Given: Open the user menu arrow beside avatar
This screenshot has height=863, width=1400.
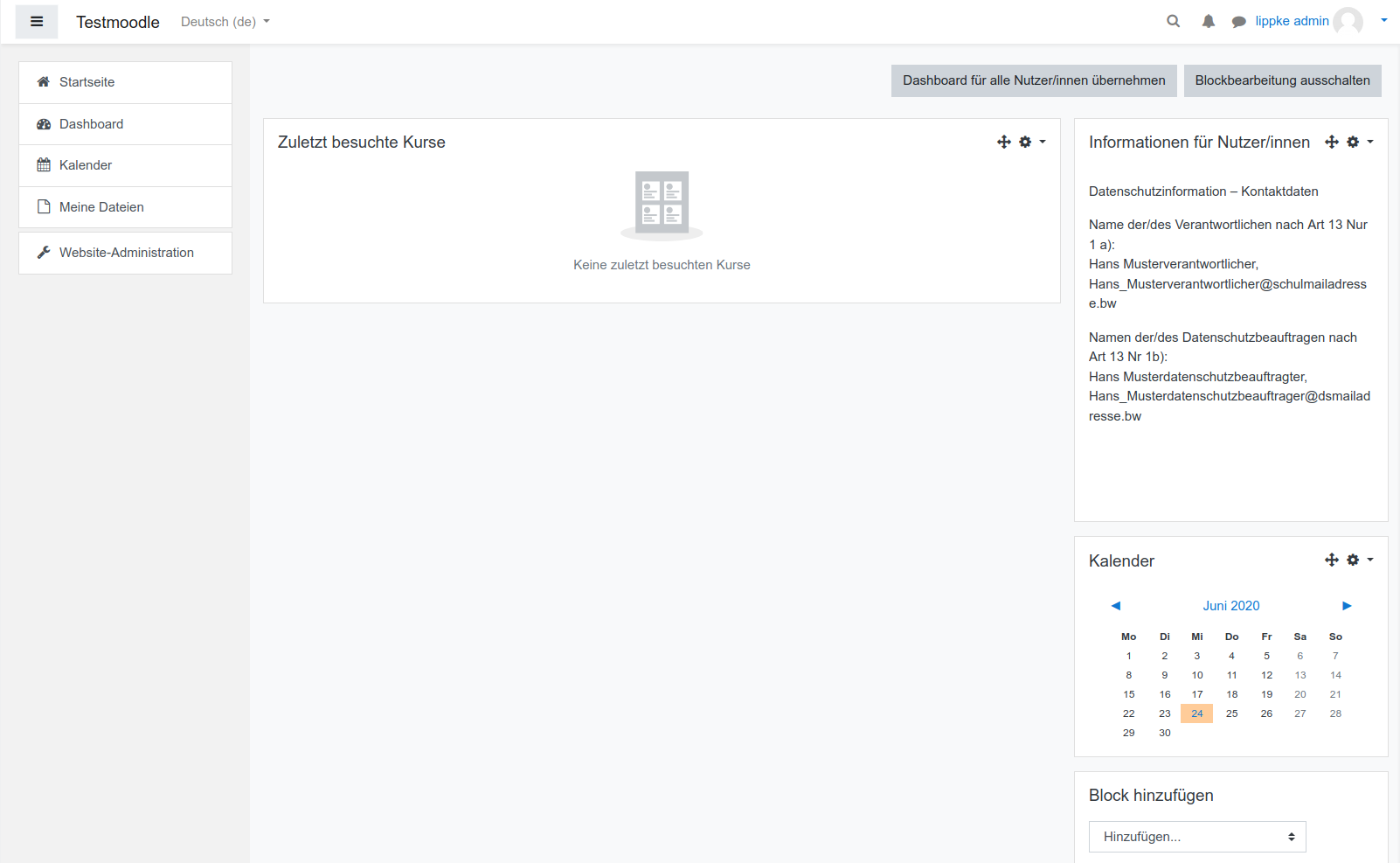Looking at the screenshot, I should pos(1383,21).
